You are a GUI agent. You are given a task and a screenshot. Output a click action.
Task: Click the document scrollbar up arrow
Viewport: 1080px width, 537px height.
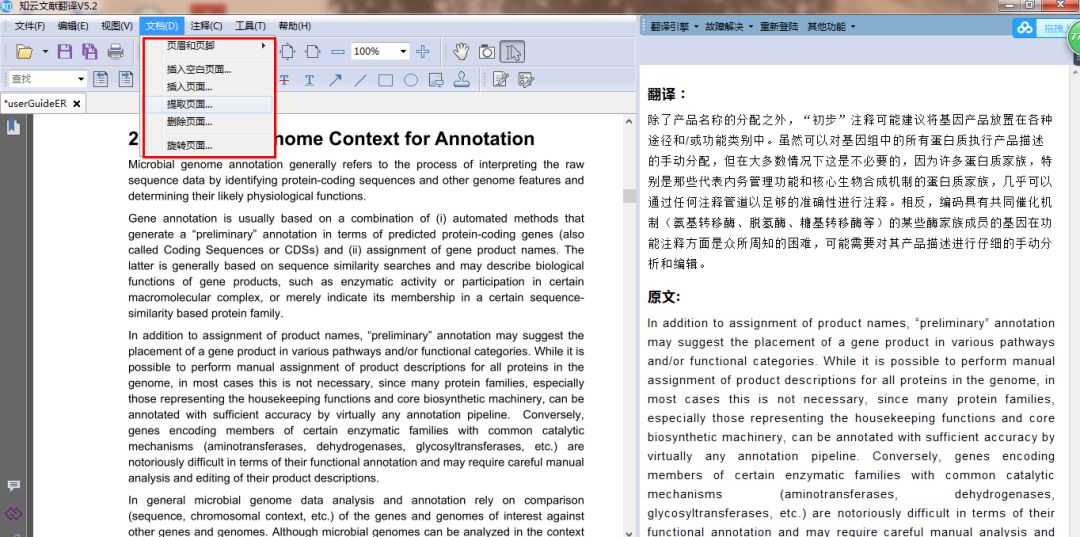[629, 121]
